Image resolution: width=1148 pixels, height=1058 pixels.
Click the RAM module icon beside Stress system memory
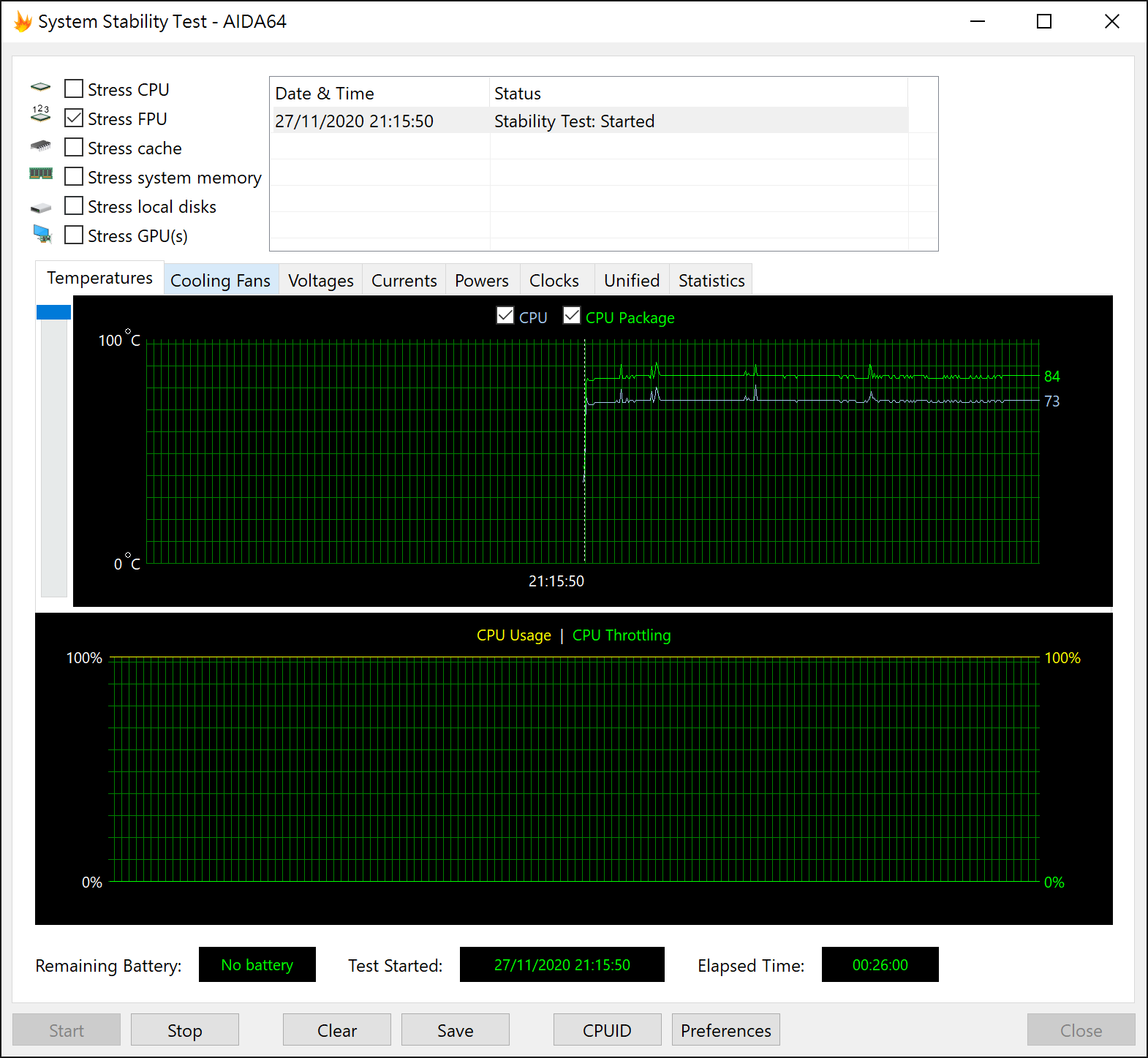point(41,174)
